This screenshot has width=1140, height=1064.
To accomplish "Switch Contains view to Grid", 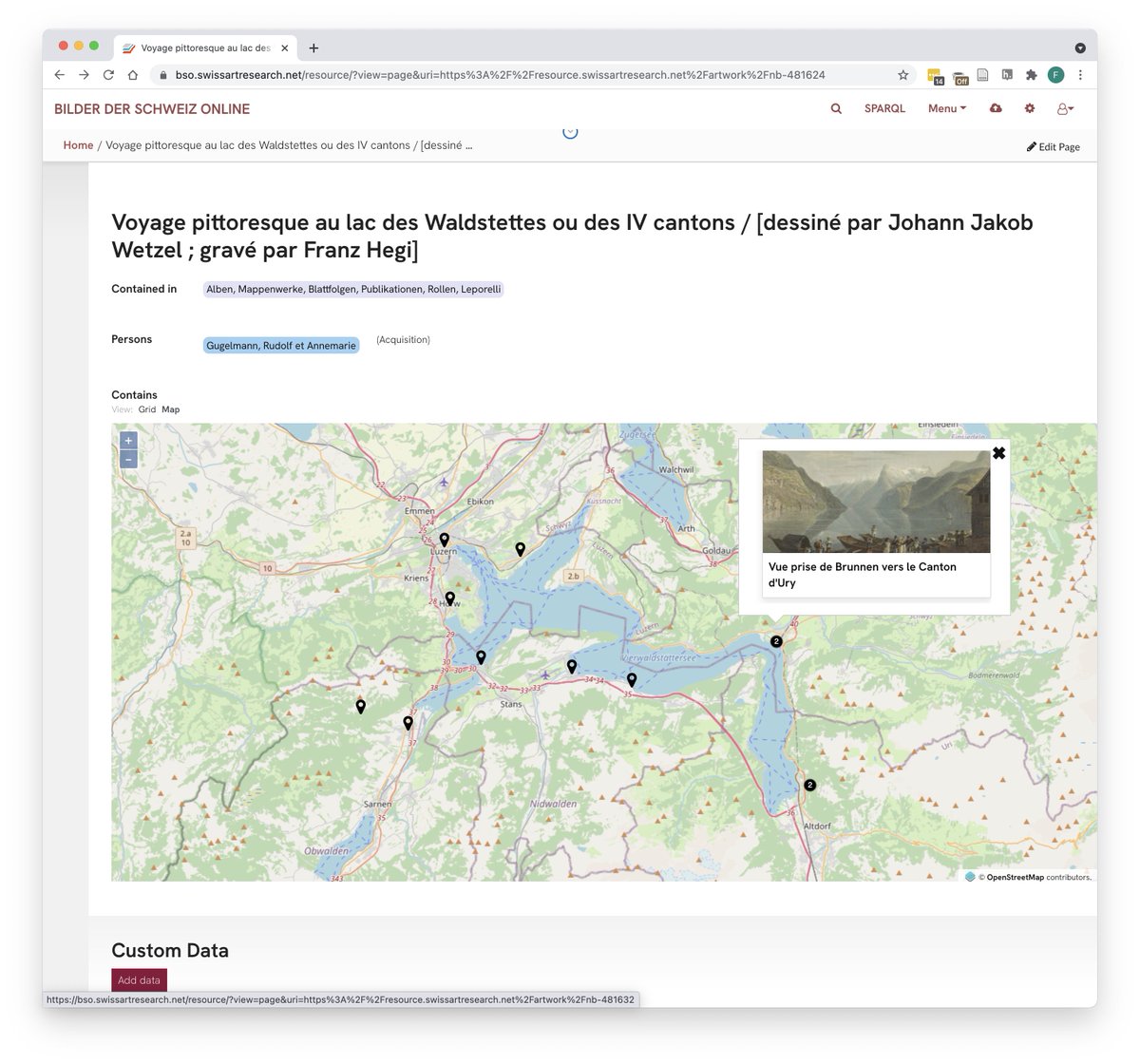I will (x=147, y=409).
